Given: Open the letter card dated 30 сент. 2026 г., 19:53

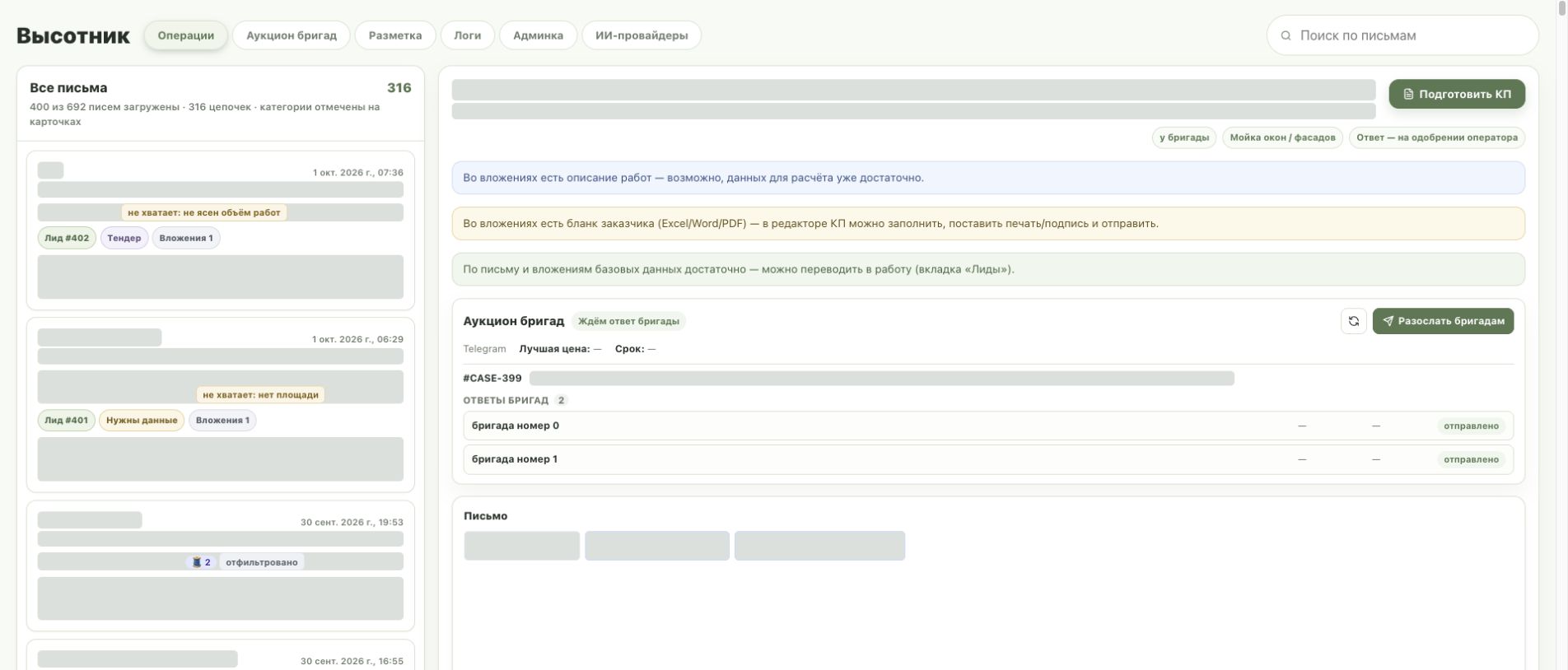Looking at the screenshot, I should 221,566.
